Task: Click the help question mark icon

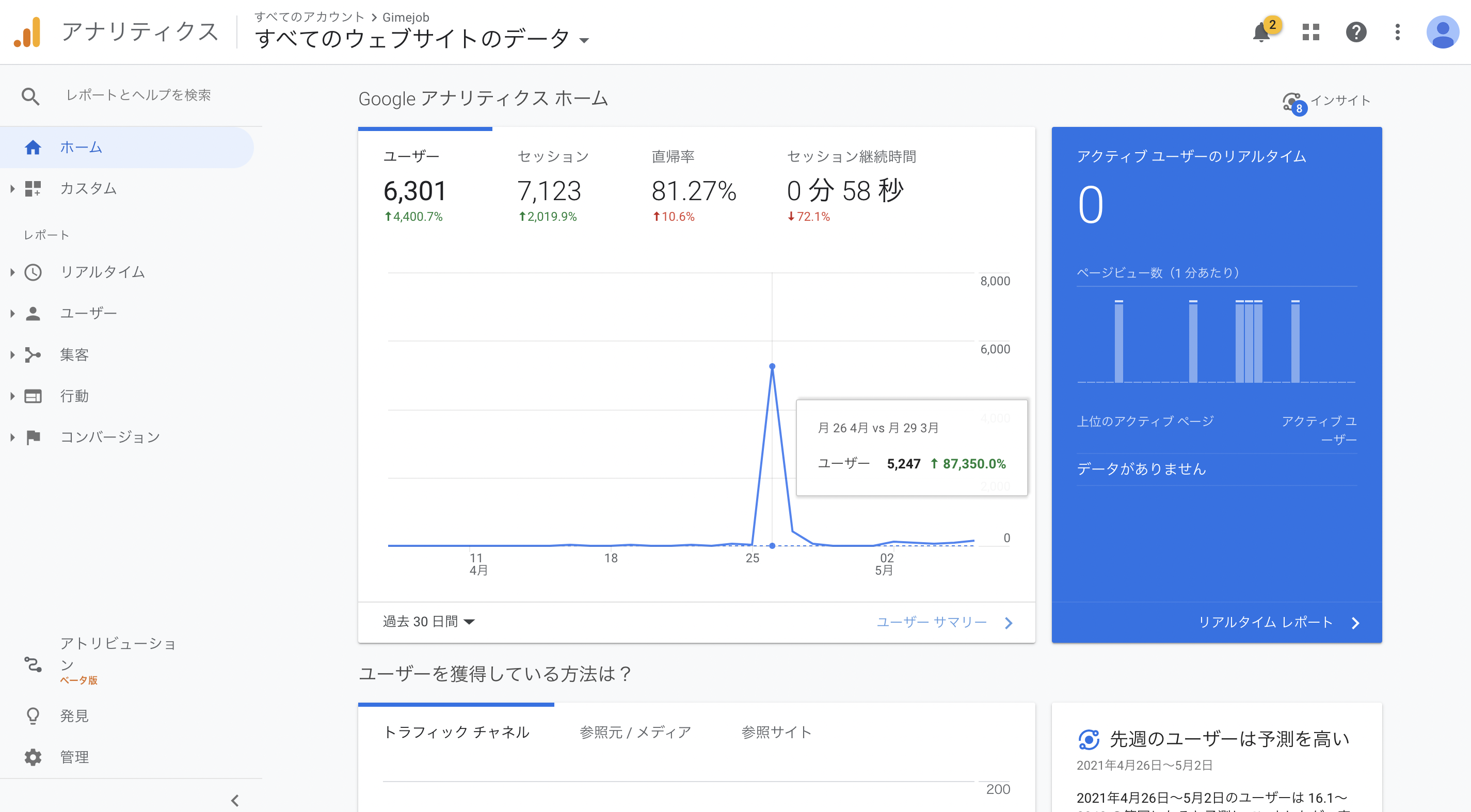Action: point(1356,33)
